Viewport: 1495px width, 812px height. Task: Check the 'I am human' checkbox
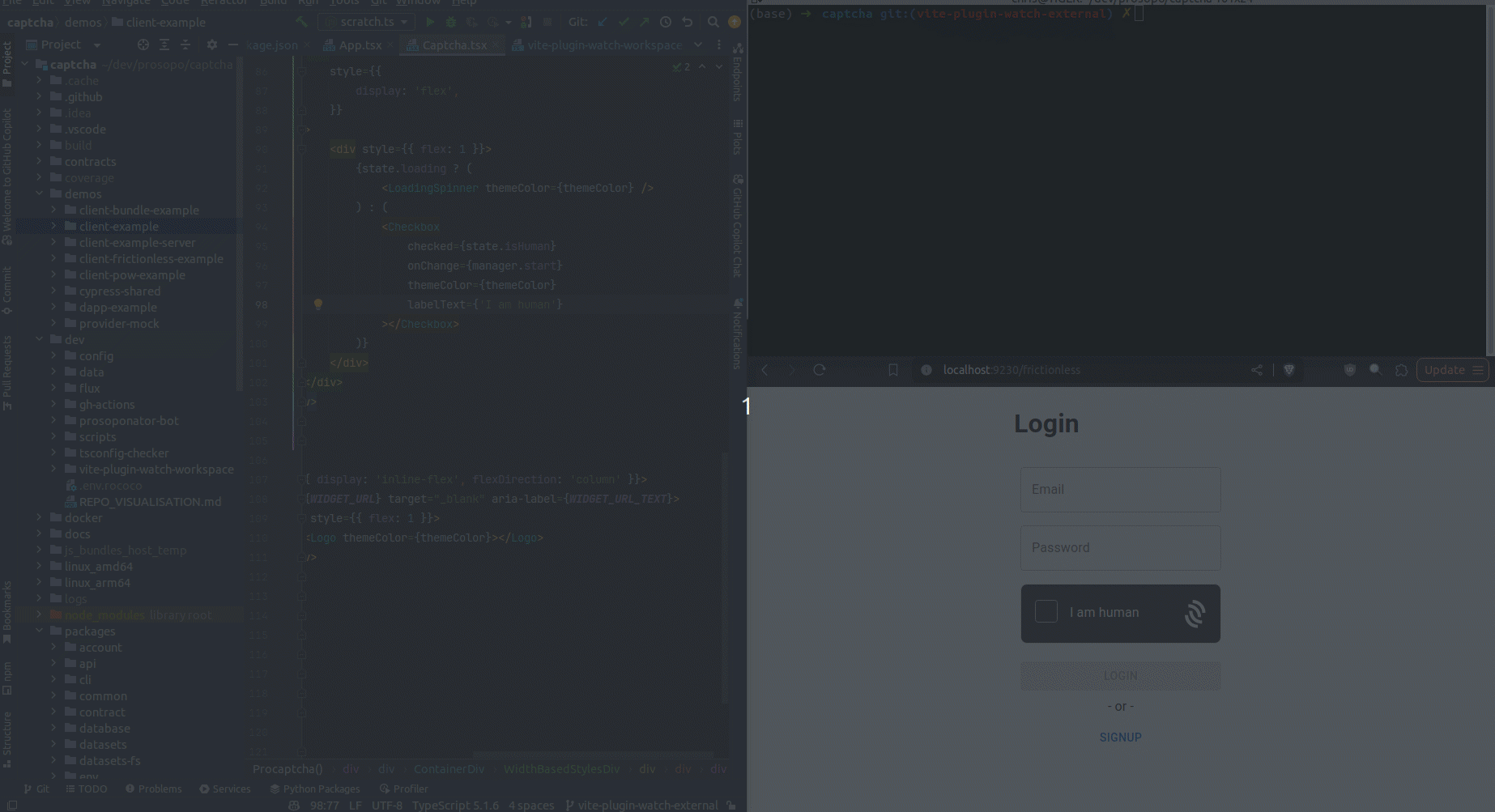[x=1046, y=611]
